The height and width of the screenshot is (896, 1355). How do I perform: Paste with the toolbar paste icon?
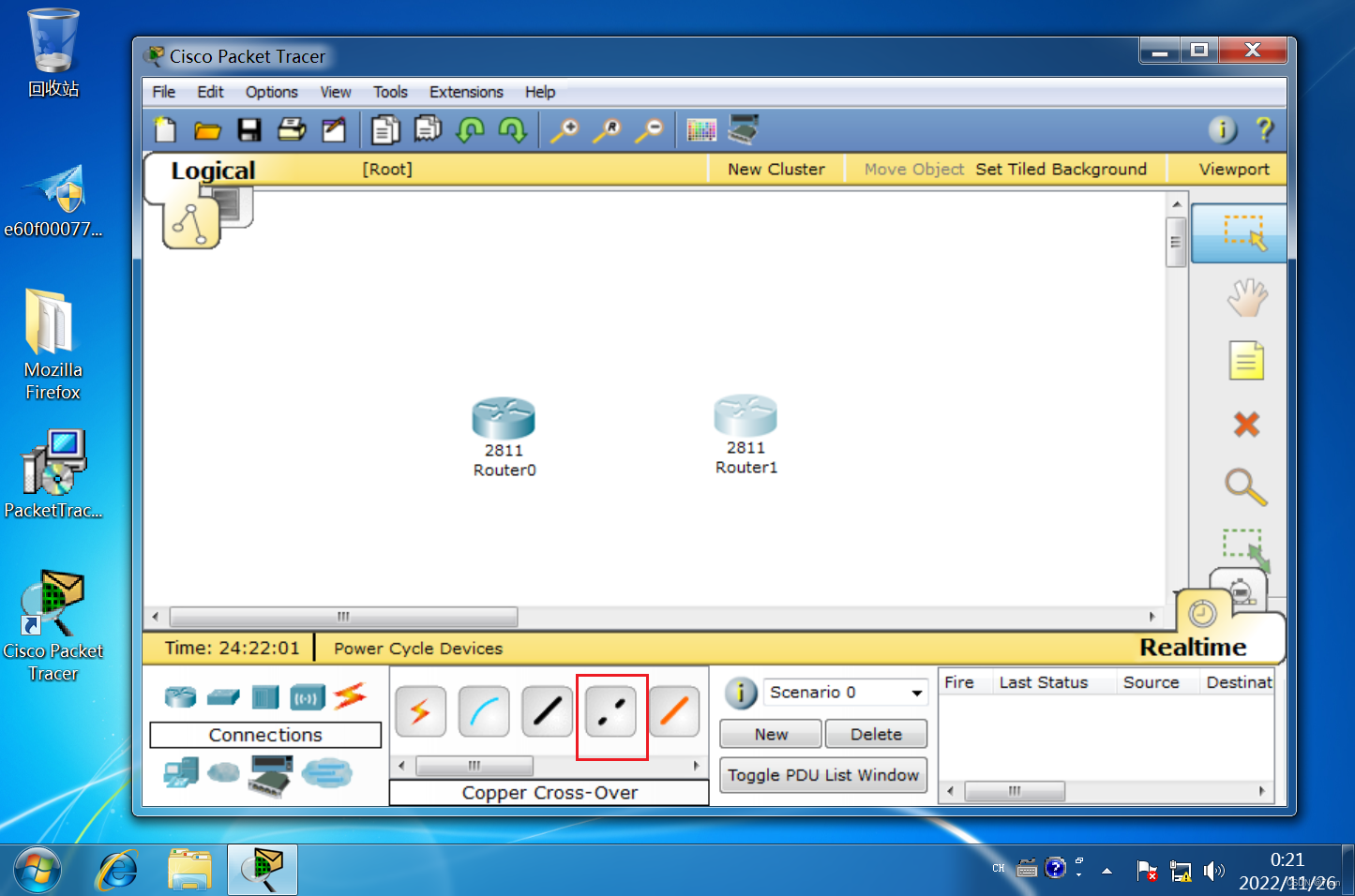429,129
